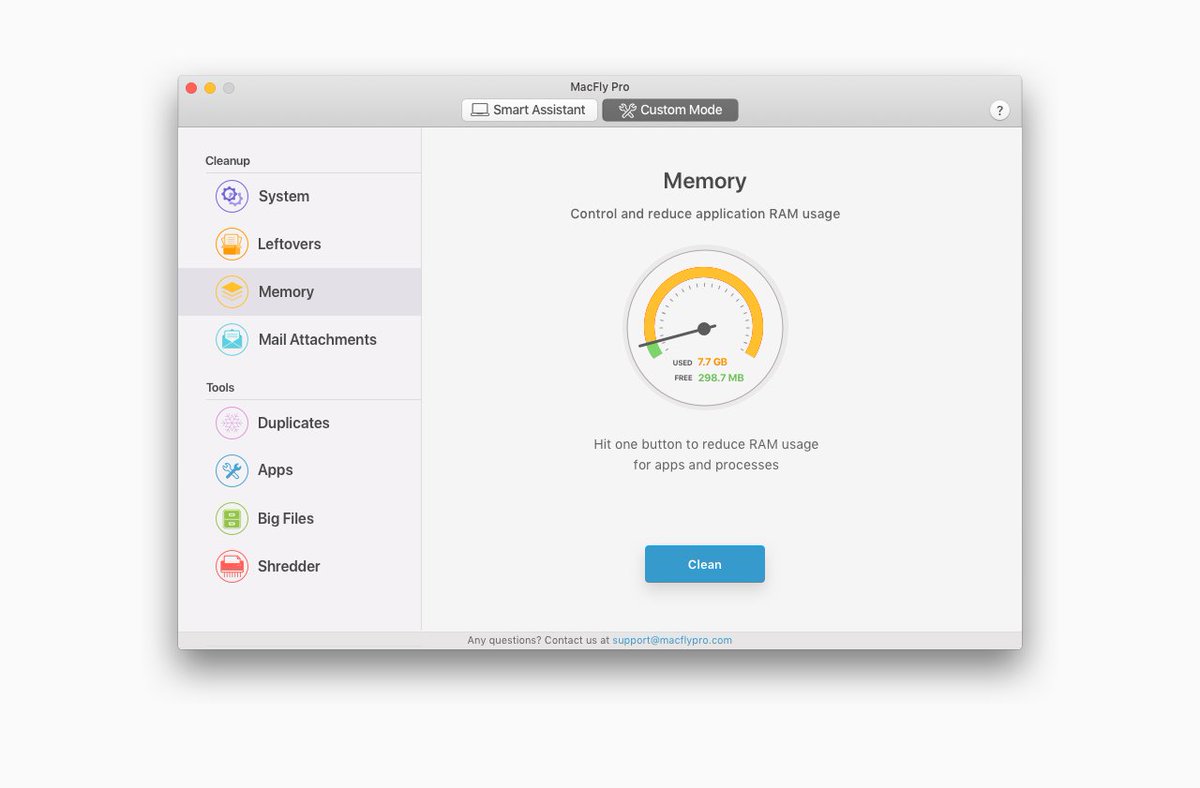The height and width of the screenshot is (788, 1200).
Task: Click the MacFly Pro window title
Action: click(x=600, y=87)
